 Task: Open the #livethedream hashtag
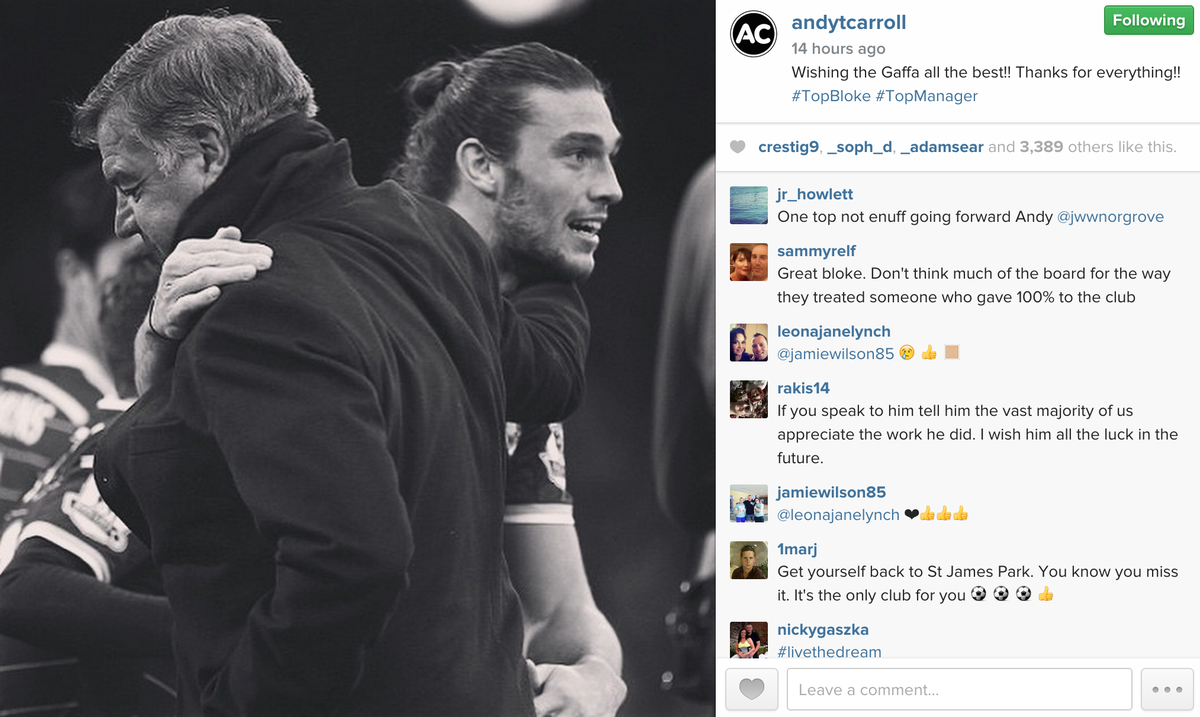830,652
